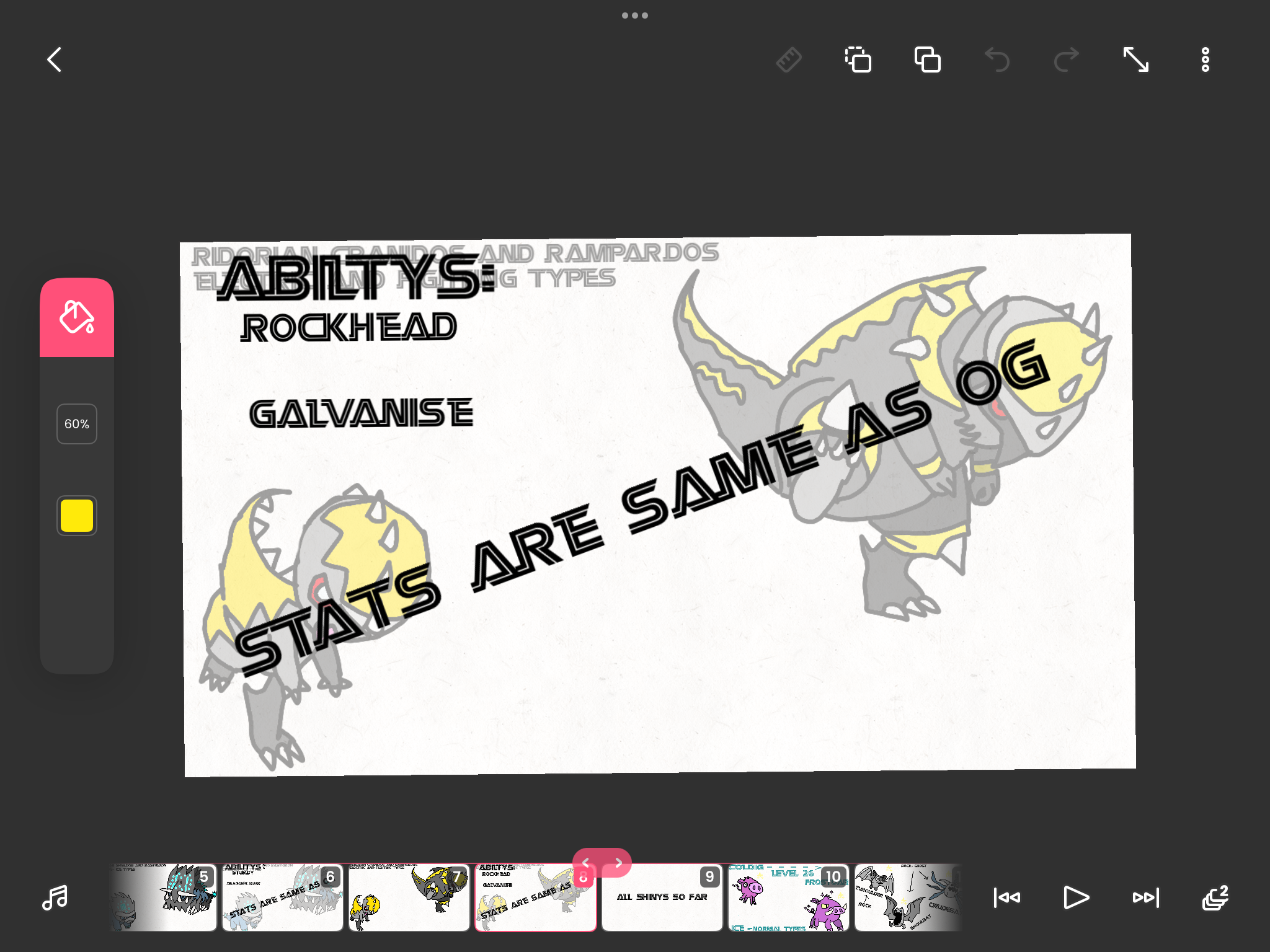Open the top three-dot multitasking handle
The width and height of the screenshot is (1270, 952).
[x=635, y=15]
